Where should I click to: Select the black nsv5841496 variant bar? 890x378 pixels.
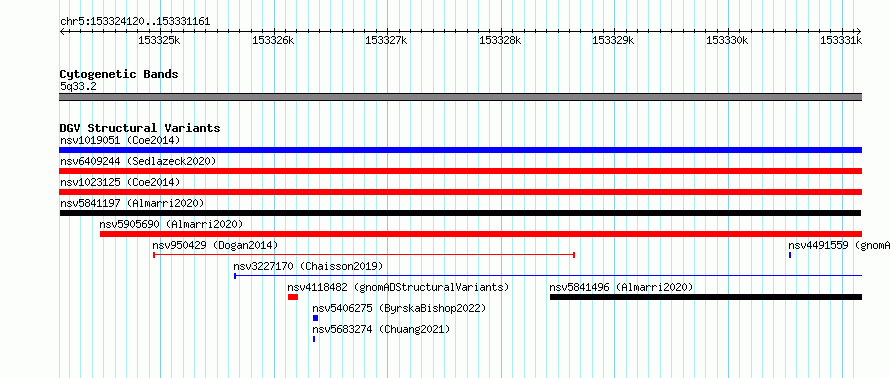pyautogui.click(x=706, y=297)
